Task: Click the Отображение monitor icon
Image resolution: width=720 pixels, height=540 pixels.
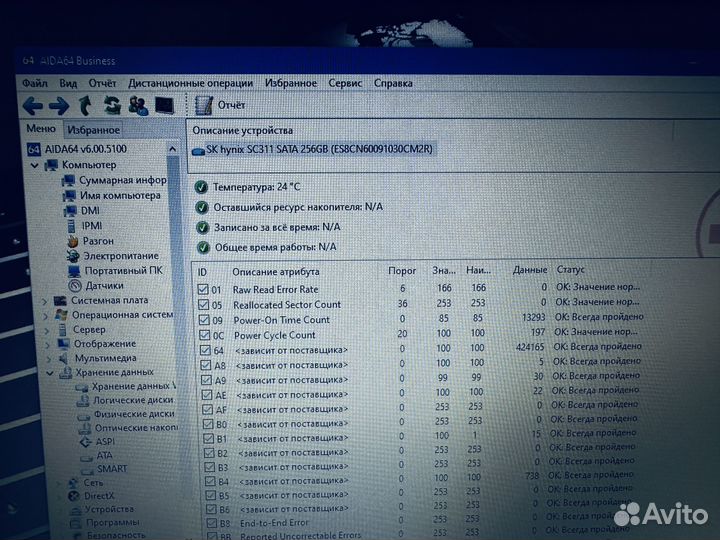Action: coord(63,344)
